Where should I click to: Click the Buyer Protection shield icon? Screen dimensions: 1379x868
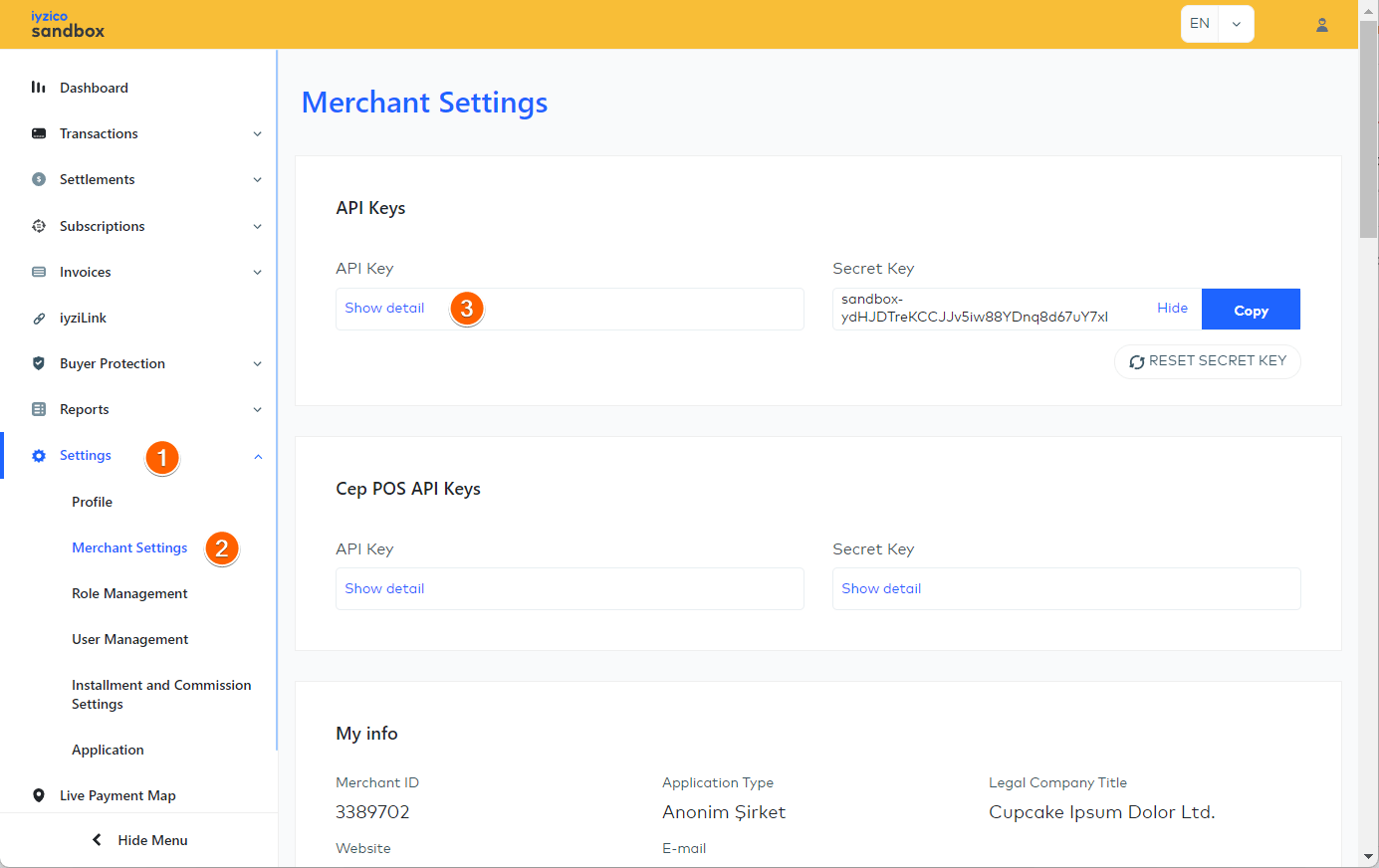[39, 363]
